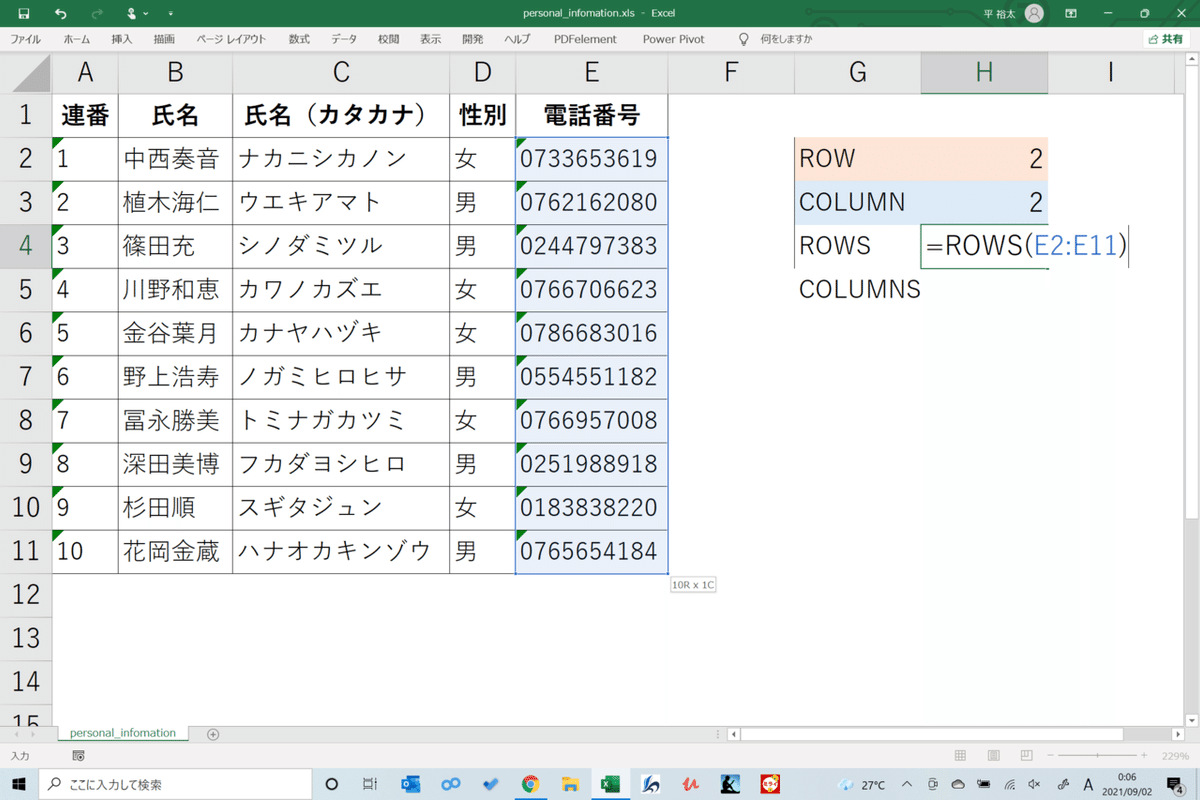
Task: Select column E header
Action: tap(592, 72)
